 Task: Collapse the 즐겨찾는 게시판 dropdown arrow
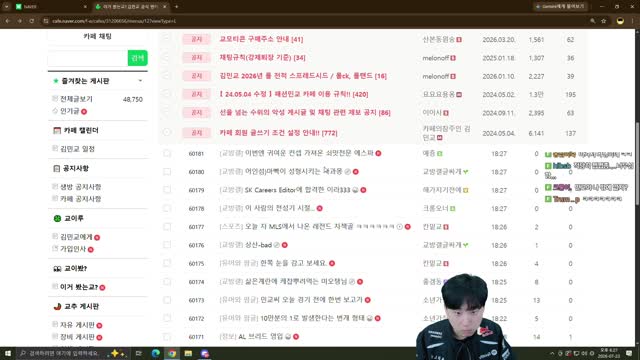(140, 81)
